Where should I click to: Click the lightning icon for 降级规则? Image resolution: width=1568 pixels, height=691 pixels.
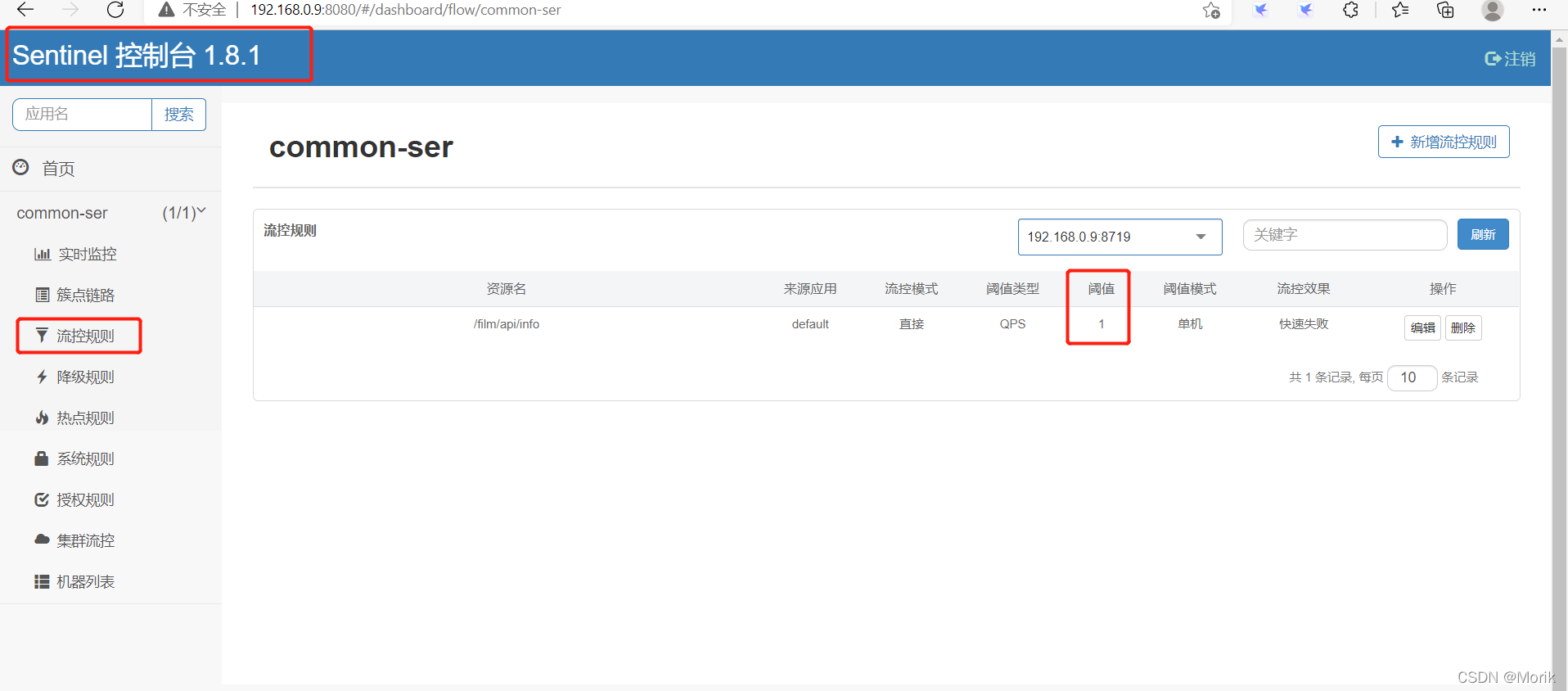coord(42,377)
